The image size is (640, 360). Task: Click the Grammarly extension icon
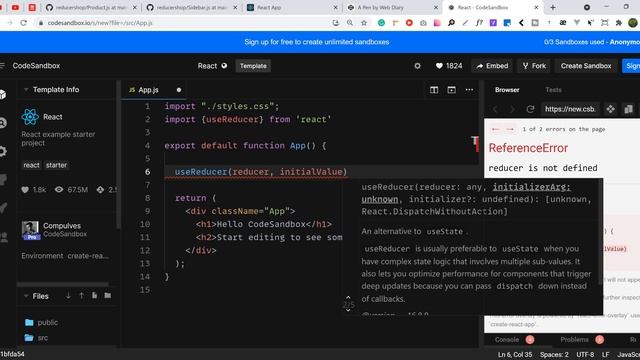click(381, 23)
